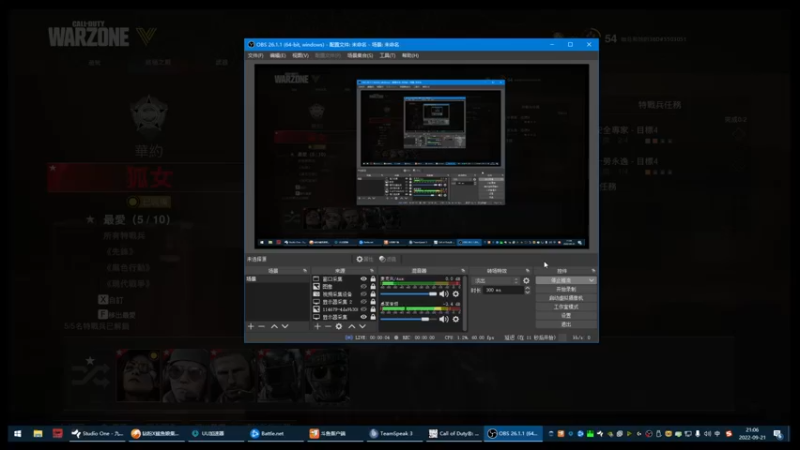Viewport: 800px width, 450px height.
Task: Toggle lock on 窗口采集 source
Action: coord(373,279)
